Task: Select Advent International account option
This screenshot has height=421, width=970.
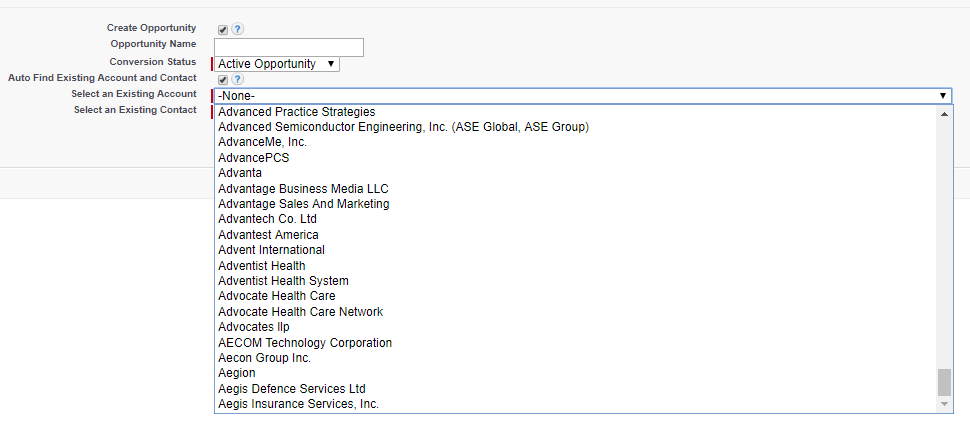Action: [x=271, y=250]
